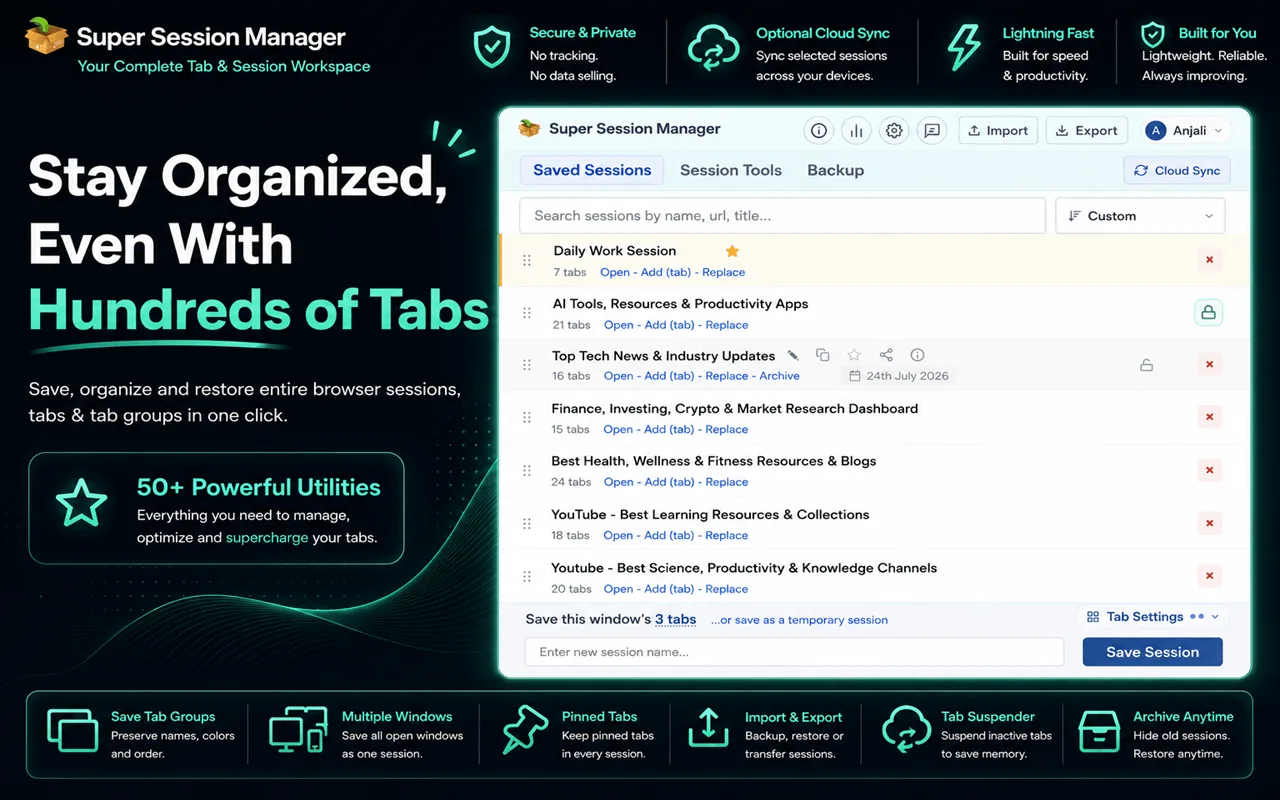Click Replace for the Finance session
This screenshot has width=1280, height=800.
727,430
